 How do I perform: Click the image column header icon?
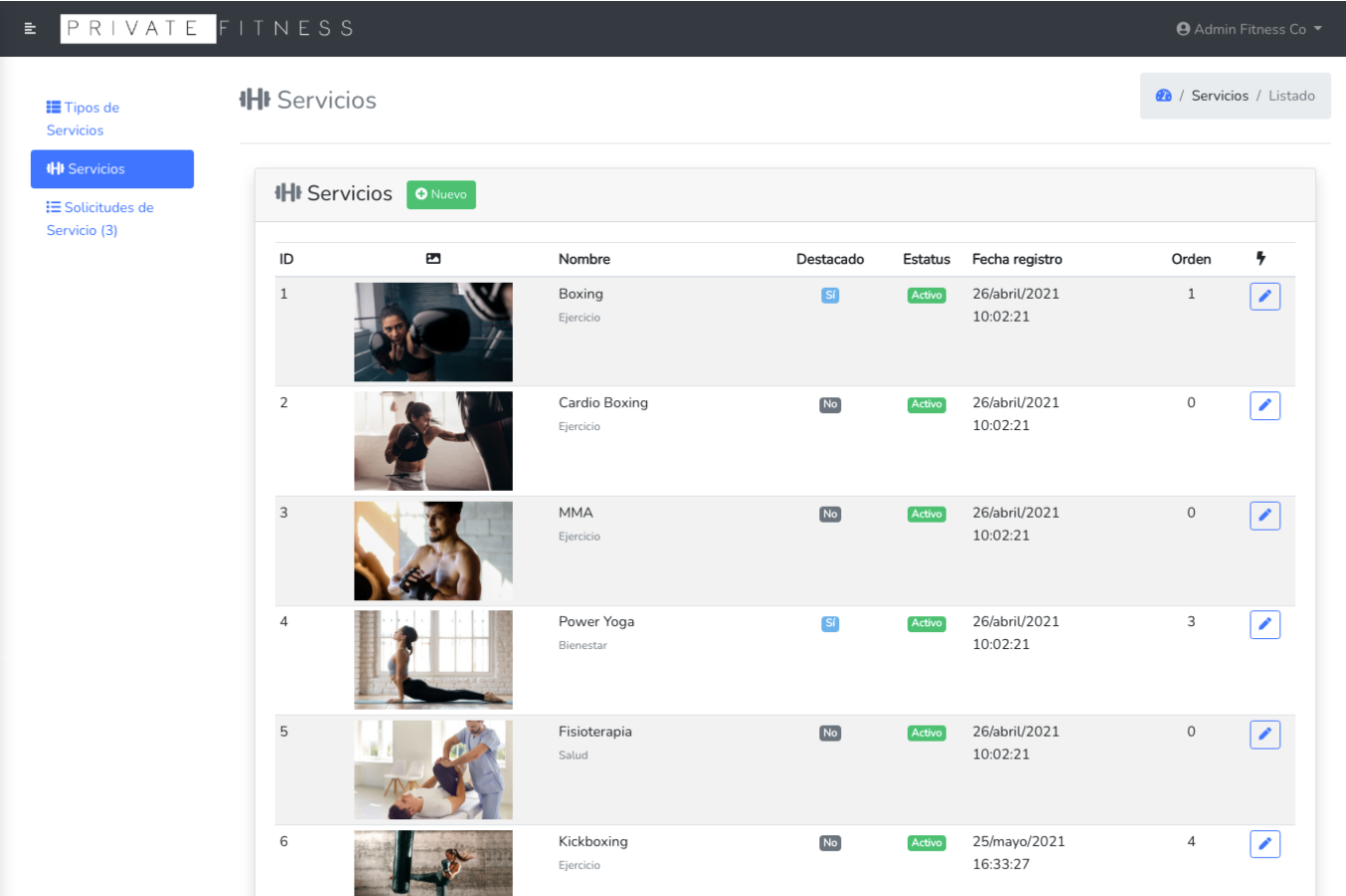click(x=433, y=259)
